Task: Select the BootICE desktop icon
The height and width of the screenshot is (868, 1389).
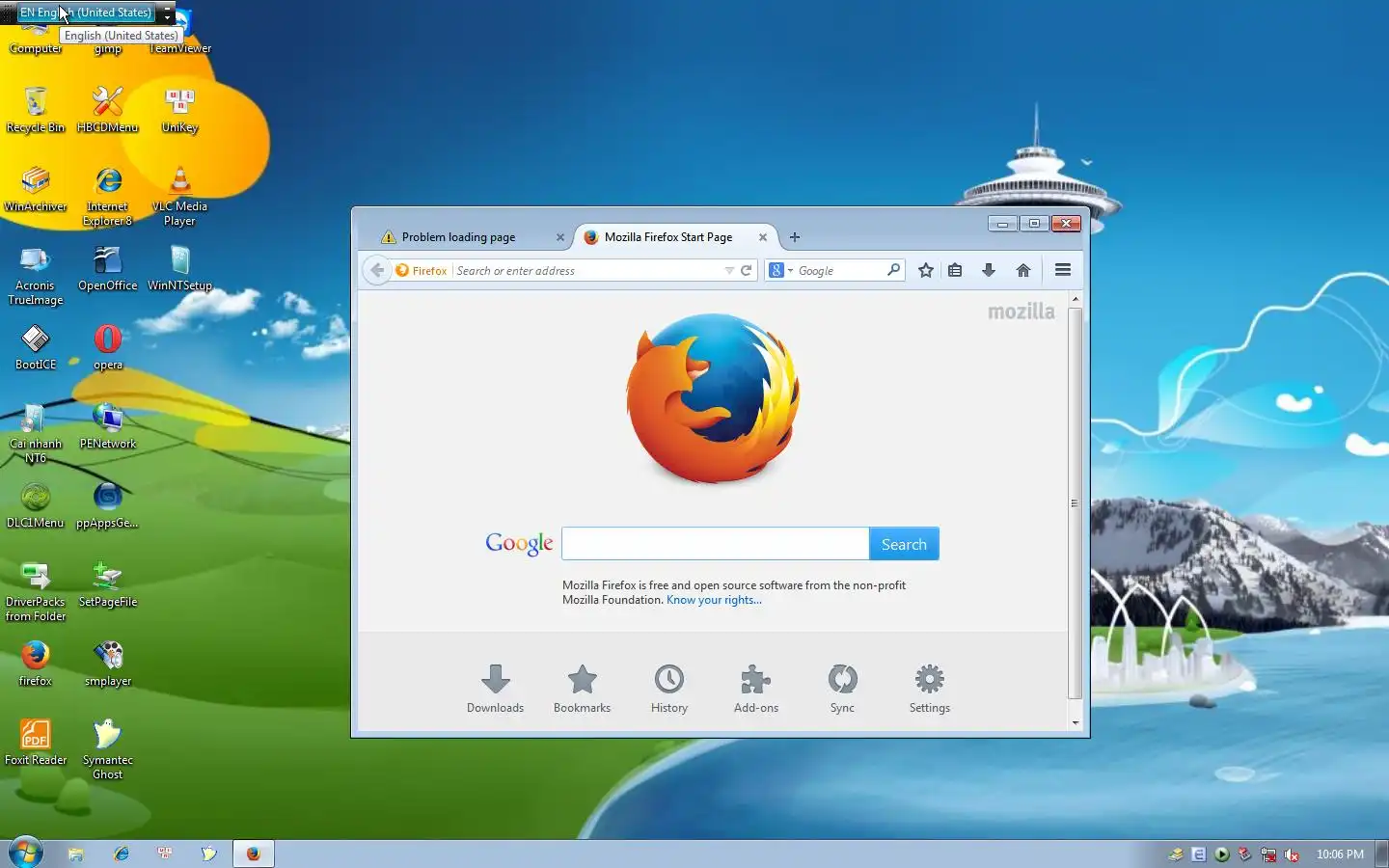Action: click(36, 347)
